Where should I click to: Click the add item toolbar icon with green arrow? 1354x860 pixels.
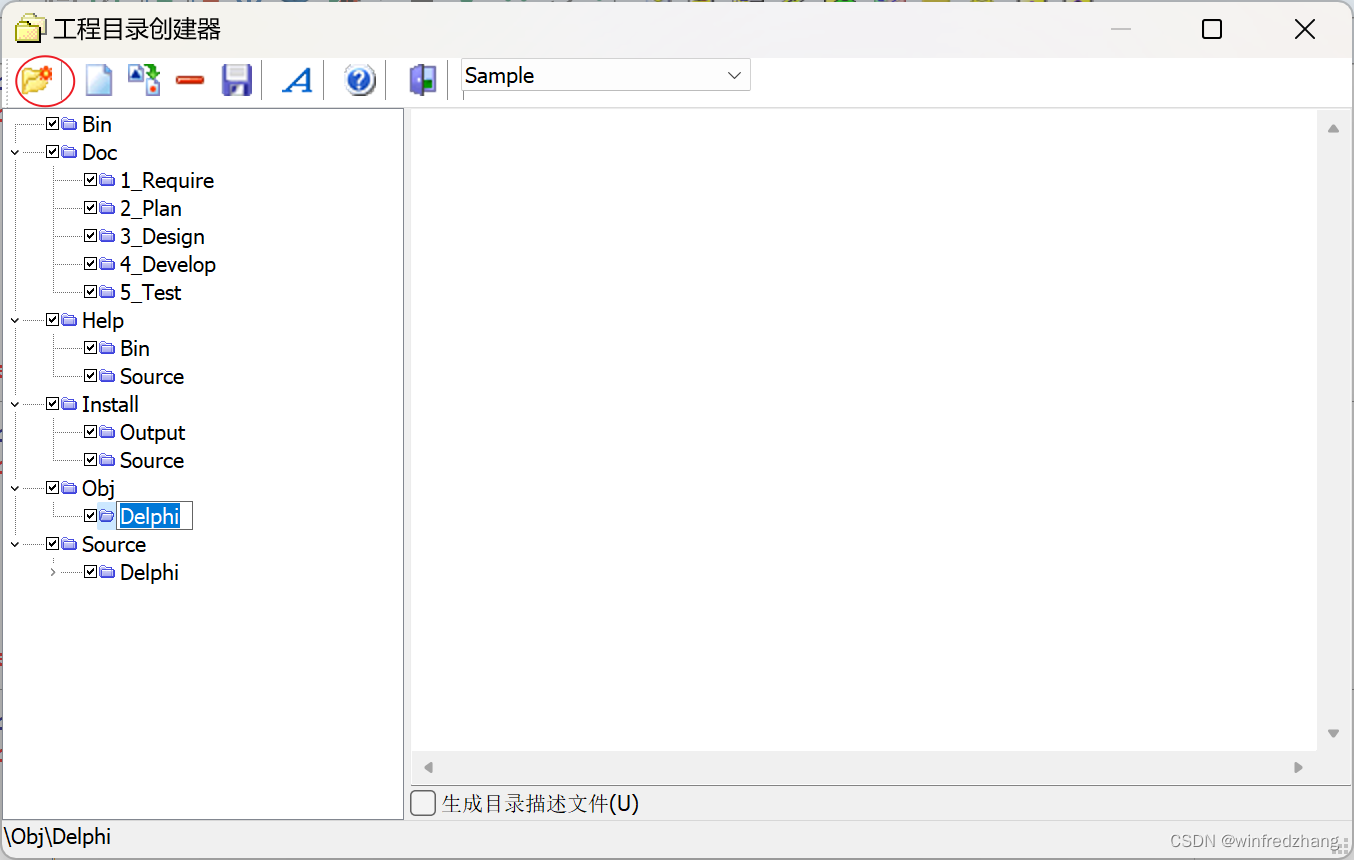pyautogui.click(x=145, y=79)
